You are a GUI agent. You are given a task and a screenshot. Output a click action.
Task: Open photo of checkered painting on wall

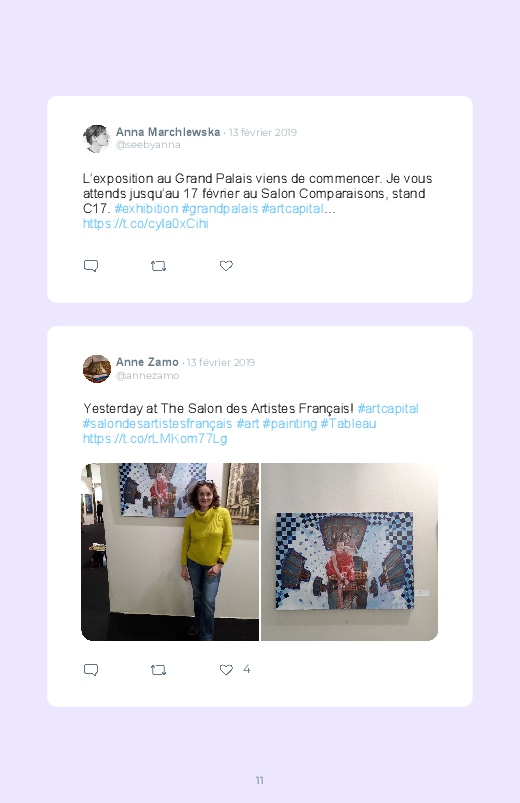[x=349, y=552]
